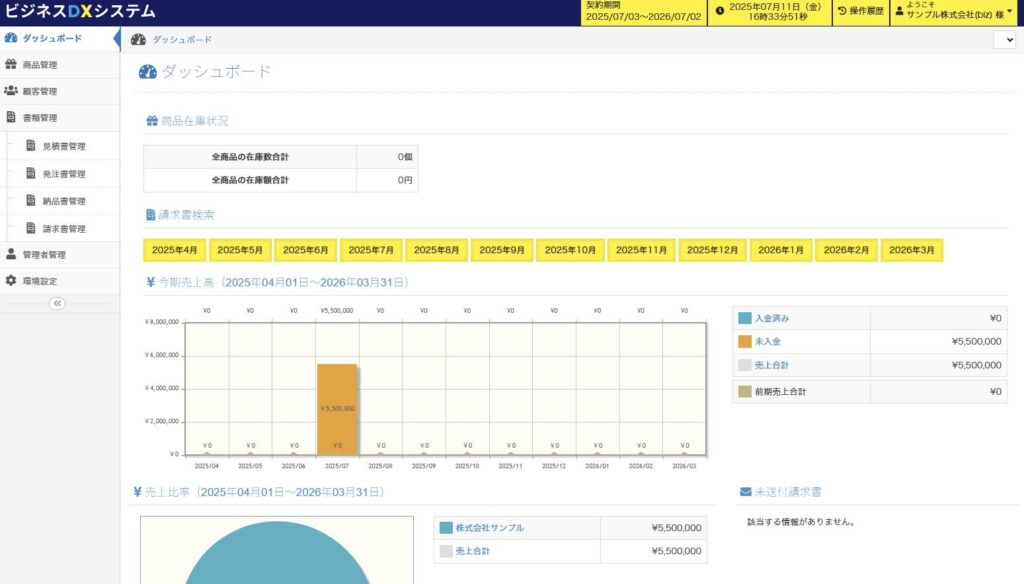This screenshot has width=1024, height=584.
Task: Click the 2025年7月 invoice button
Action: (x=371, y=250)
